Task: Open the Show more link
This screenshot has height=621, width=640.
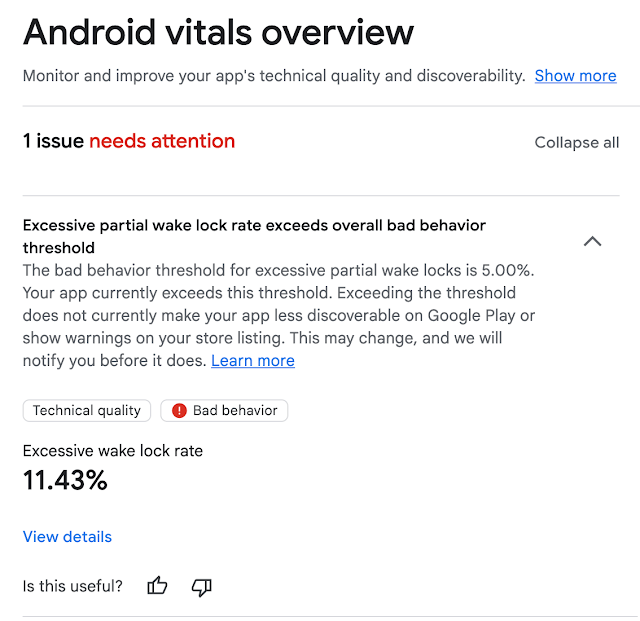Action: tap(575, 76)
